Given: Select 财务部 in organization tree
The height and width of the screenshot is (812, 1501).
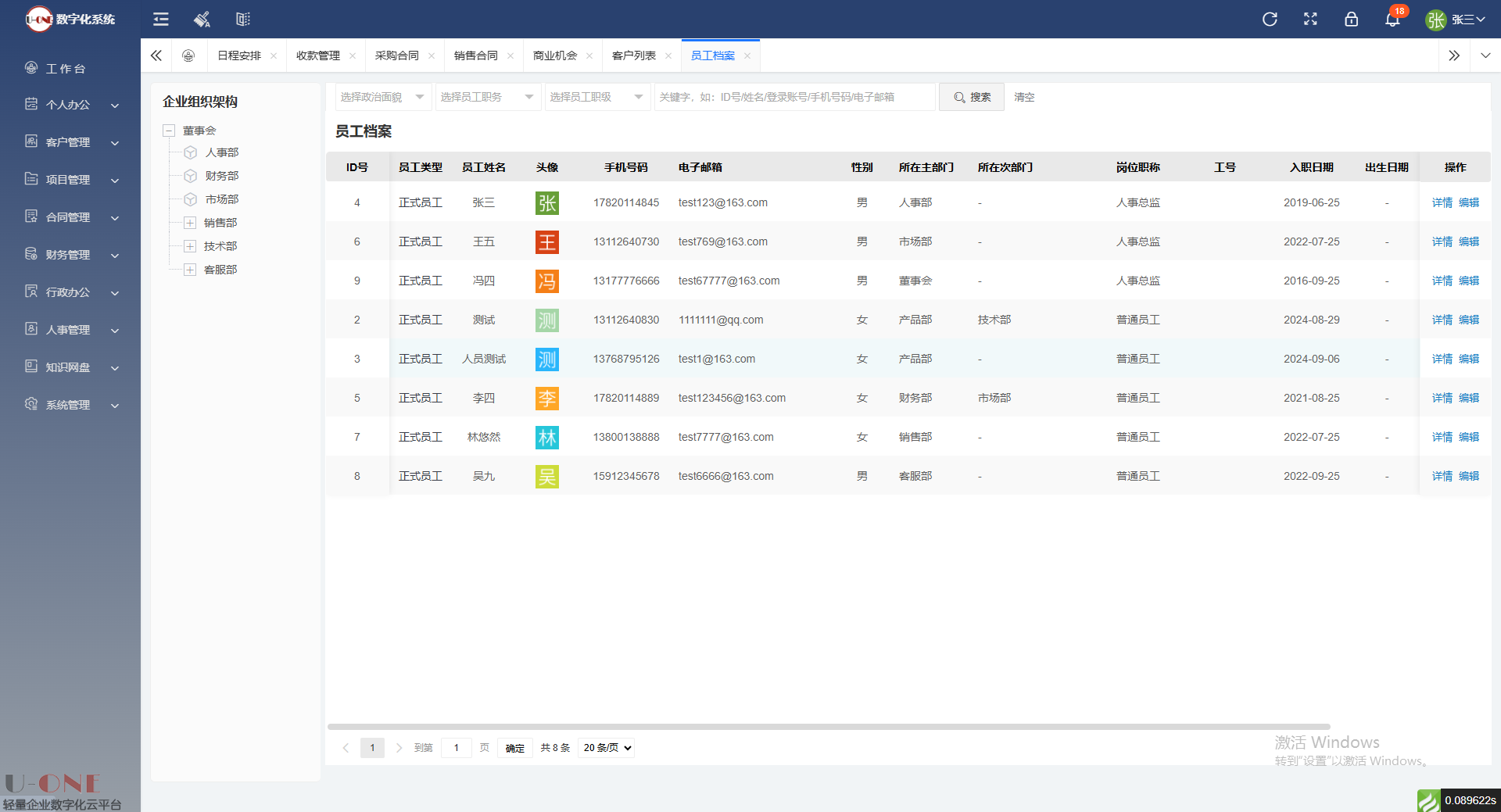Looking at the screenshot, I should [x=222, y=176].
